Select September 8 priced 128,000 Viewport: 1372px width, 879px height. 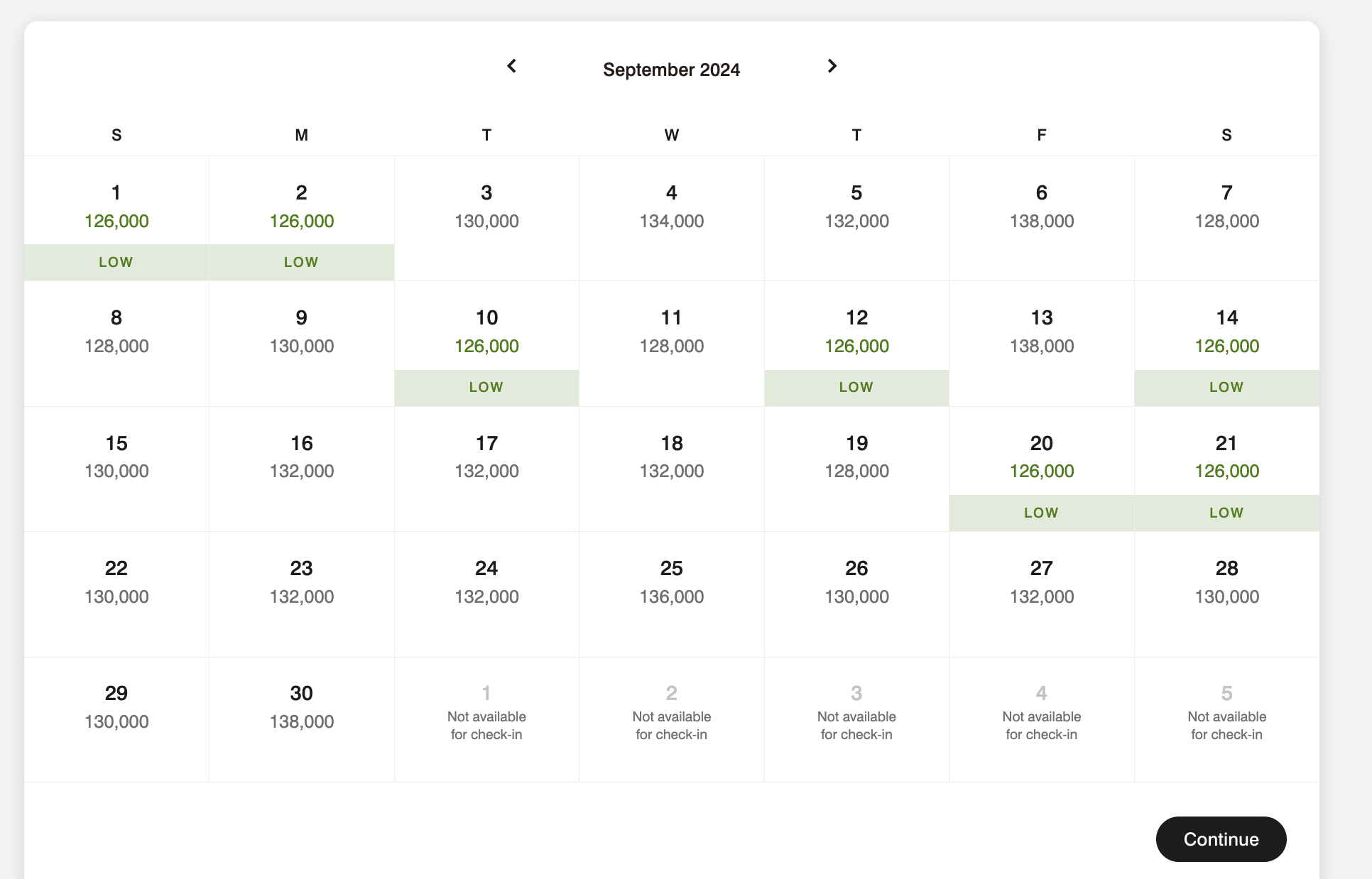coord(116,344)
